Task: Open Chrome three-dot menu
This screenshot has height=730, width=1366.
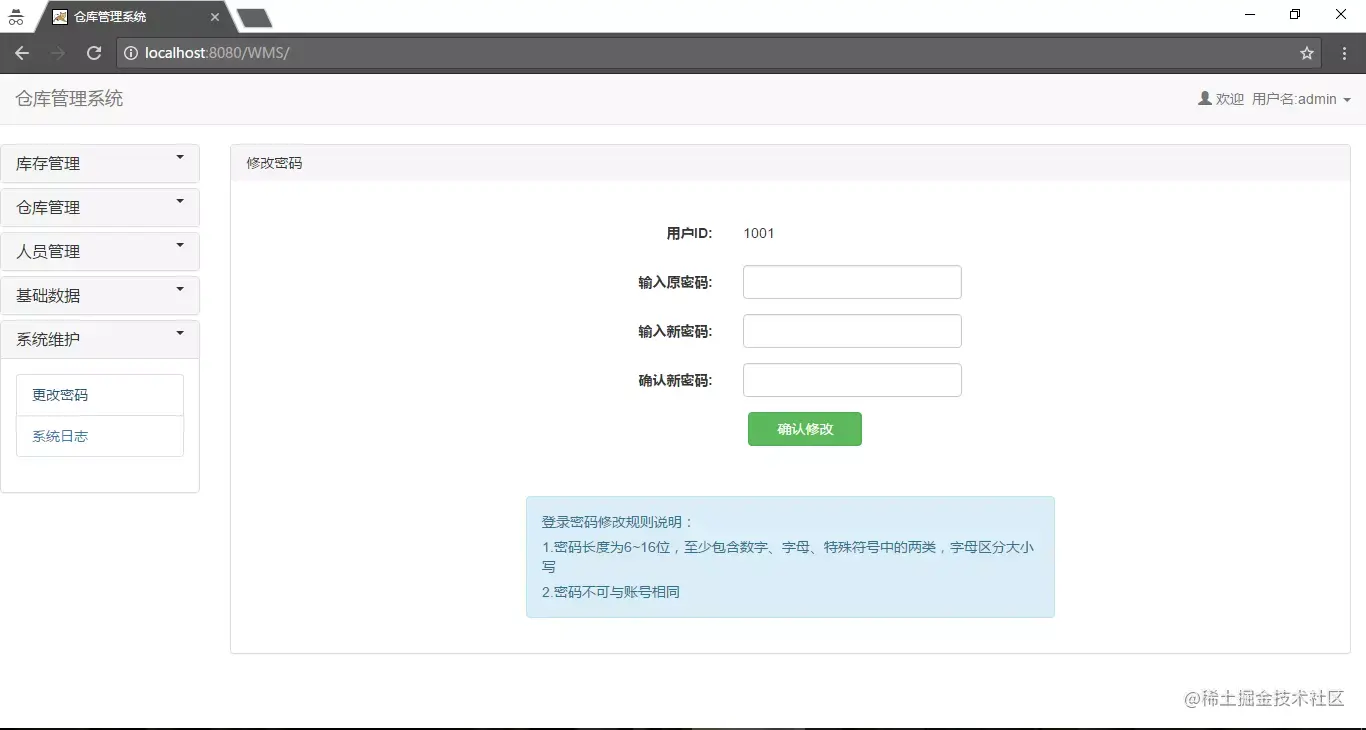Action: [x=1345, y=53]
